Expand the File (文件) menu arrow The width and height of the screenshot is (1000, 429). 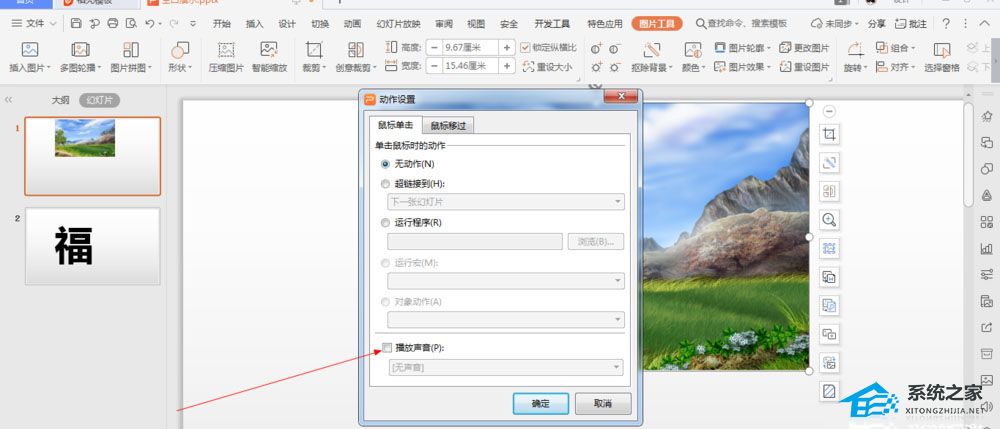click(x=52, y=24)
